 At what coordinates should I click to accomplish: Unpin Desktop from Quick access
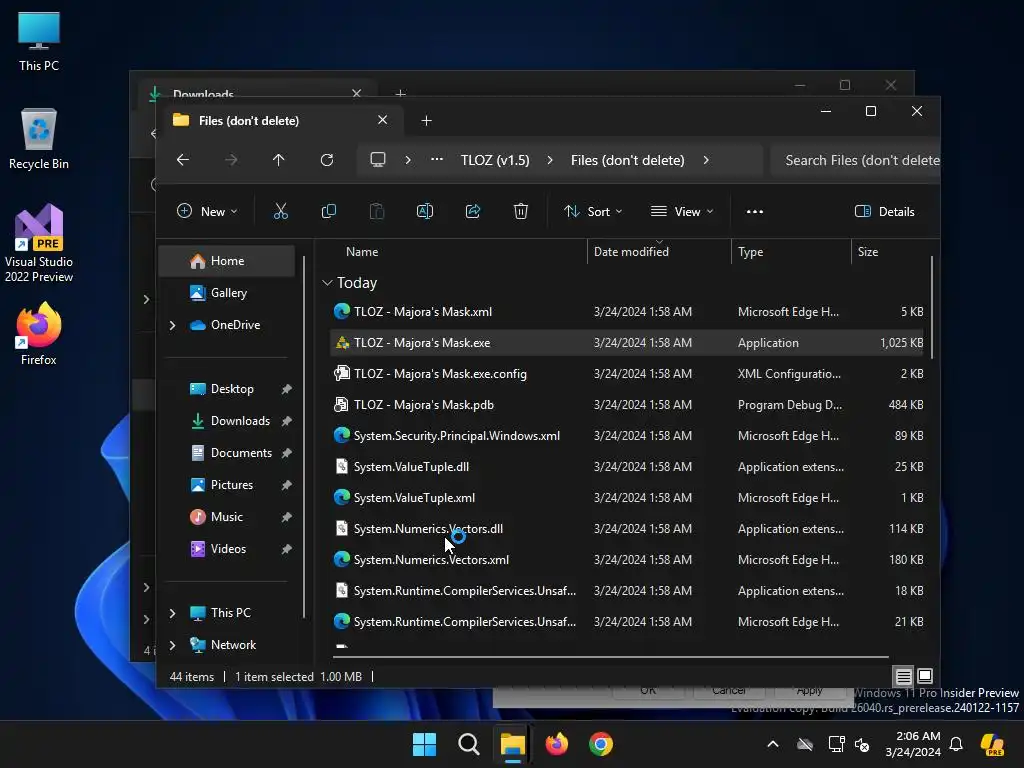[x=287, y=389]
